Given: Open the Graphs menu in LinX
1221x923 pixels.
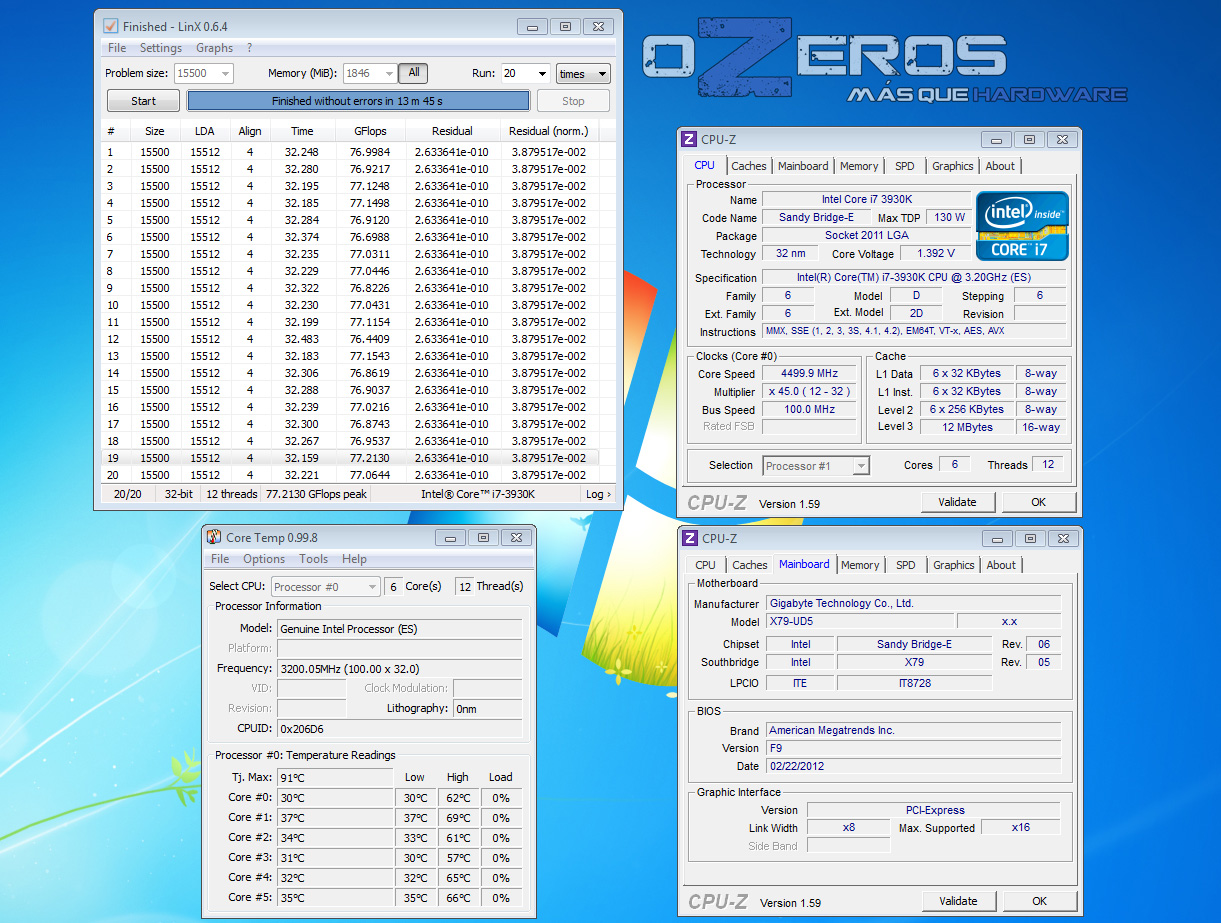Looking at the screenshot, I should tap(214, 48).
